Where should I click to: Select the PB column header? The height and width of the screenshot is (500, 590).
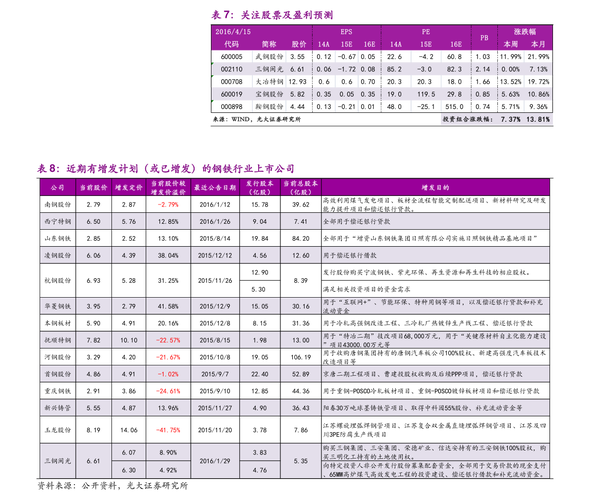pos(484,38)
